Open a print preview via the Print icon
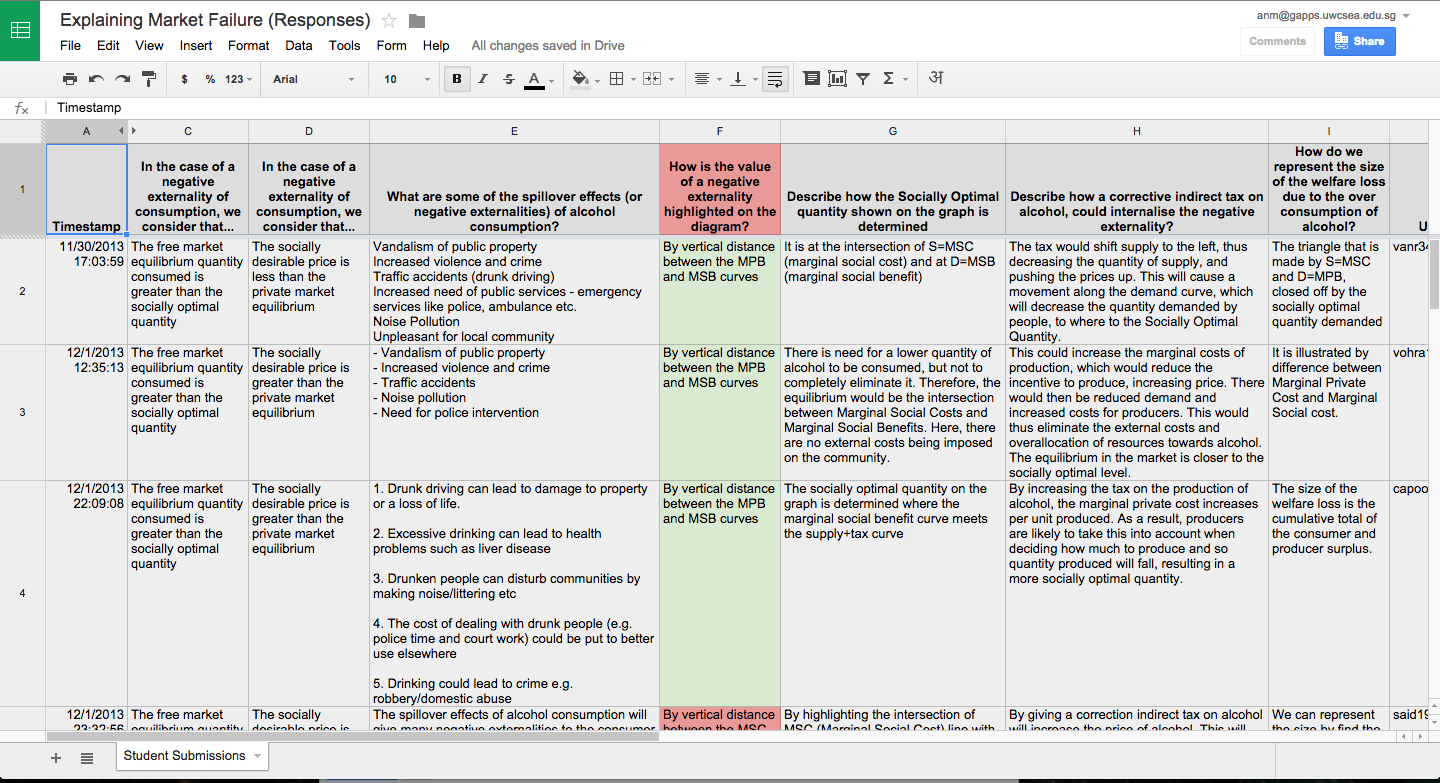 tap(70, 78)
